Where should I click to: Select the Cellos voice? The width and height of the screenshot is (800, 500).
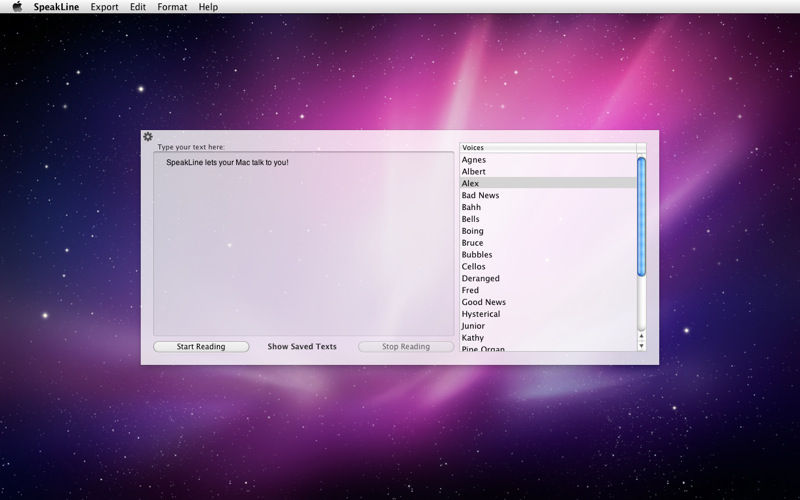coord(548,266)
